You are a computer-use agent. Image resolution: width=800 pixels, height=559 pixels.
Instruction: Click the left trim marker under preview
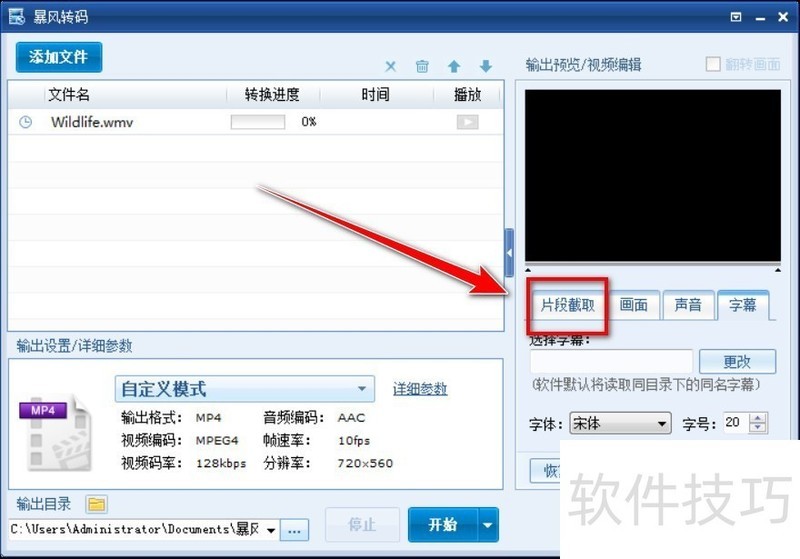[528, 270]
